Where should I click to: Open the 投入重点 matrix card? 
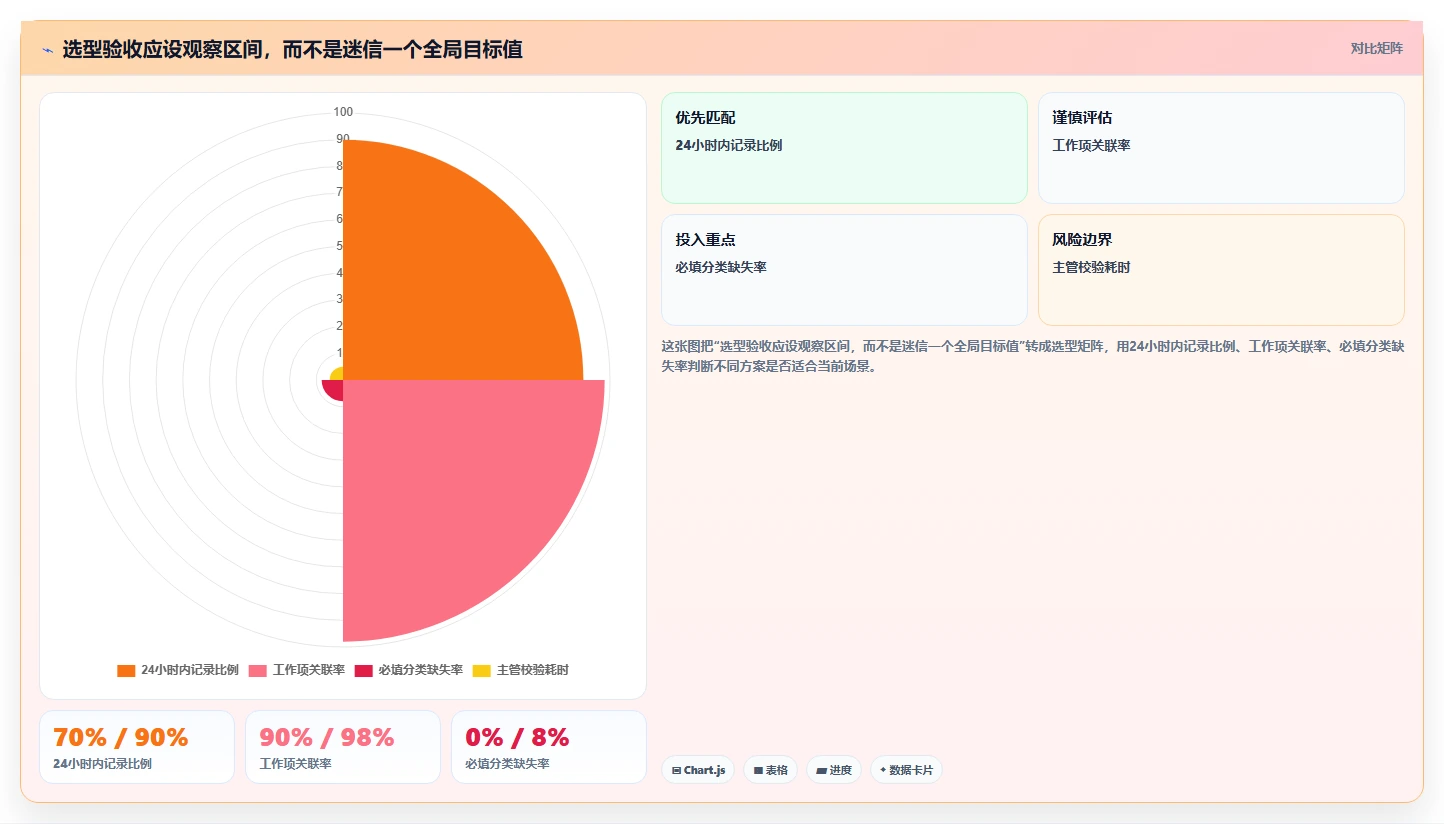844,270
